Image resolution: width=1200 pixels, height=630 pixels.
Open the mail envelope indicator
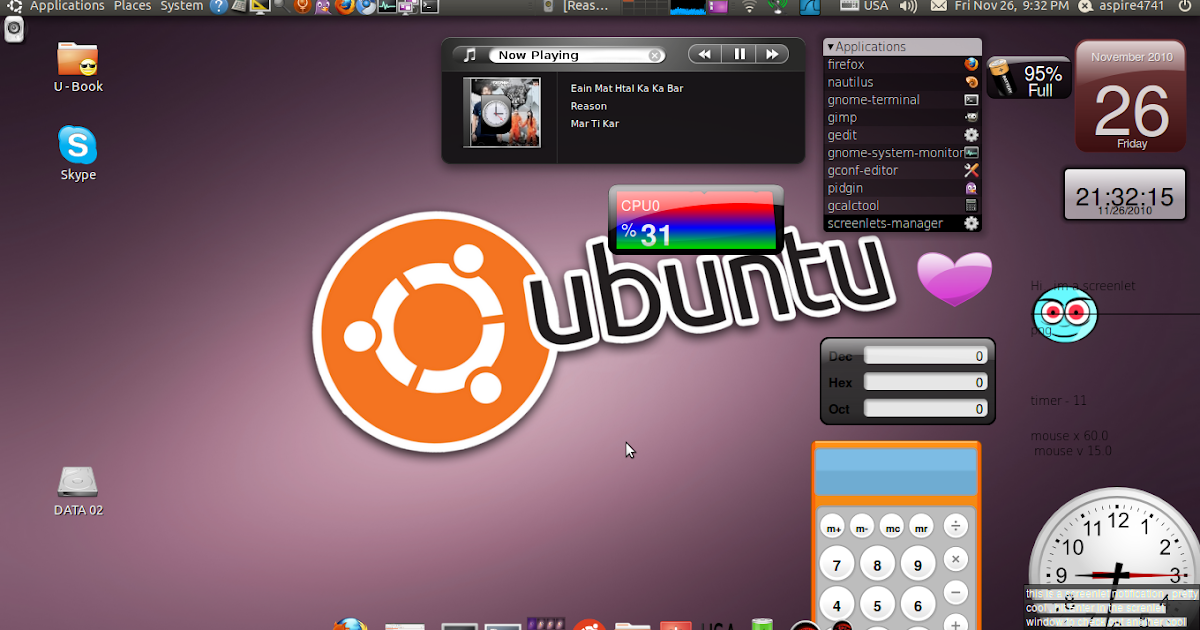(x=938, y=6)
